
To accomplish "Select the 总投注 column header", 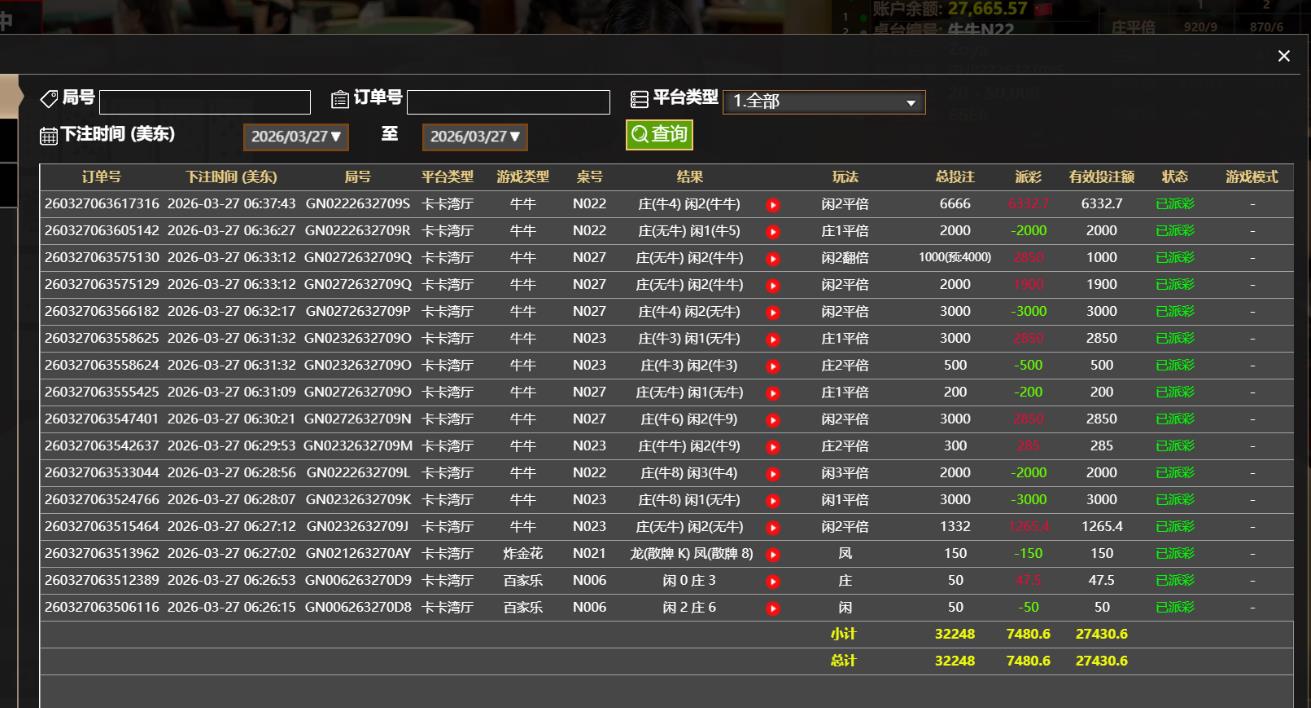I will click(955, 177).
